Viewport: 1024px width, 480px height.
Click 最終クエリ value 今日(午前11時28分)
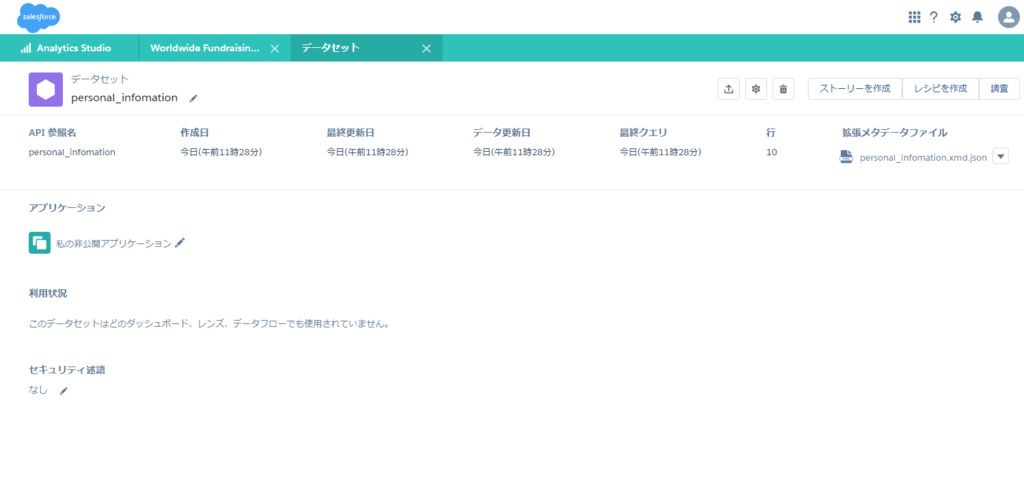pos(660,152)
